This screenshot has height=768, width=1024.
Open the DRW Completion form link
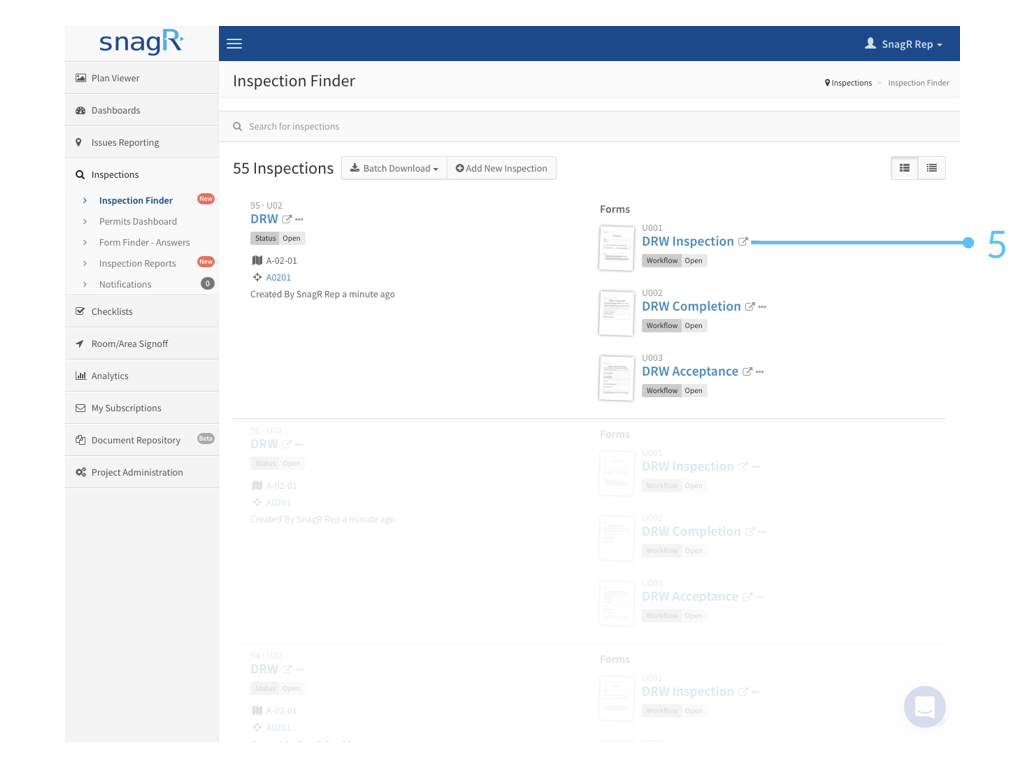[691, 306]
